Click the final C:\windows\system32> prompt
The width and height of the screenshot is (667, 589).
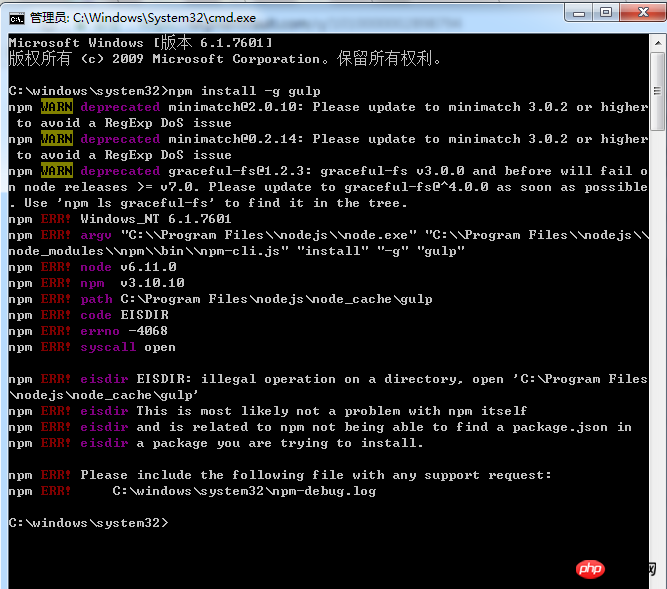point(88,523)
